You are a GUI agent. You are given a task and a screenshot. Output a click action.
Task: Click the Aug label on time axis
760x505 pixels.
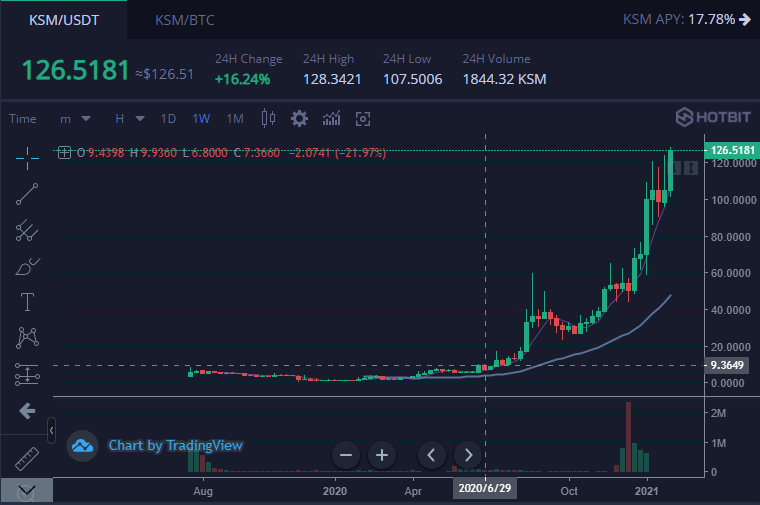(x=203, y=491)
